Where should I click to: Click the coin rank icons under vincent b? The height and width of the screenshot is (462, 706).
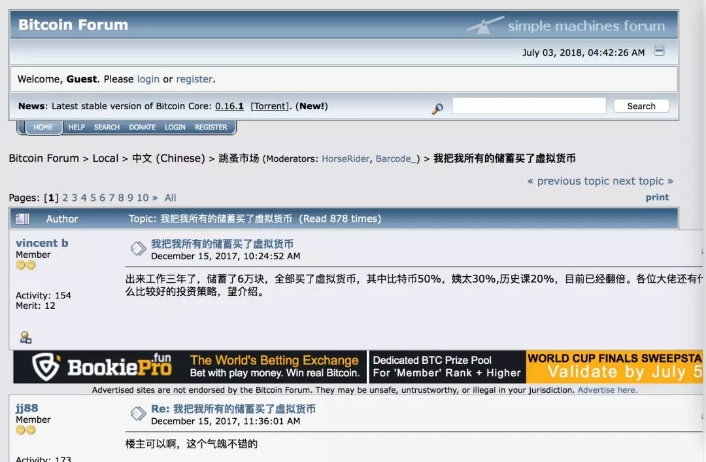(26, 265)
